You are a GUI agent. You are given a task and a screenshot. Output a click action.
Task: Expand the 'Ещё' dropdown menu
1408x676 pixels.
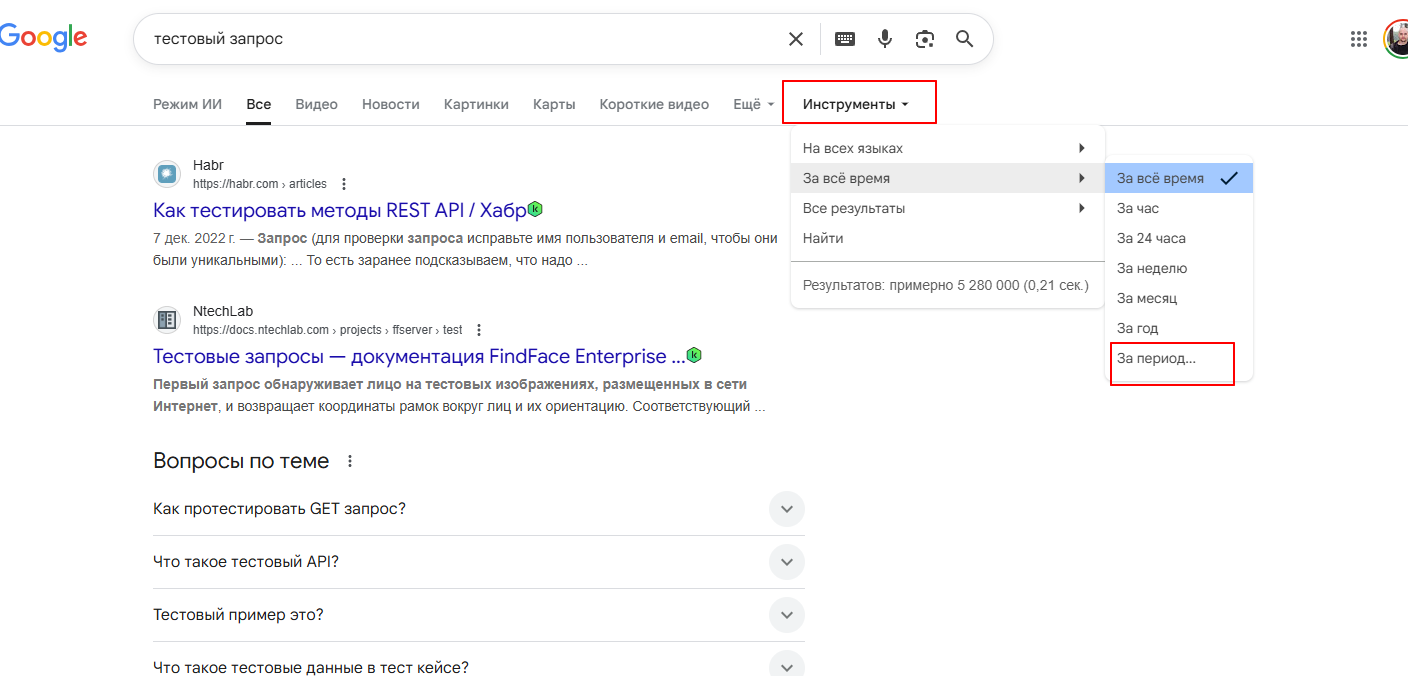[x=753, y=104]
